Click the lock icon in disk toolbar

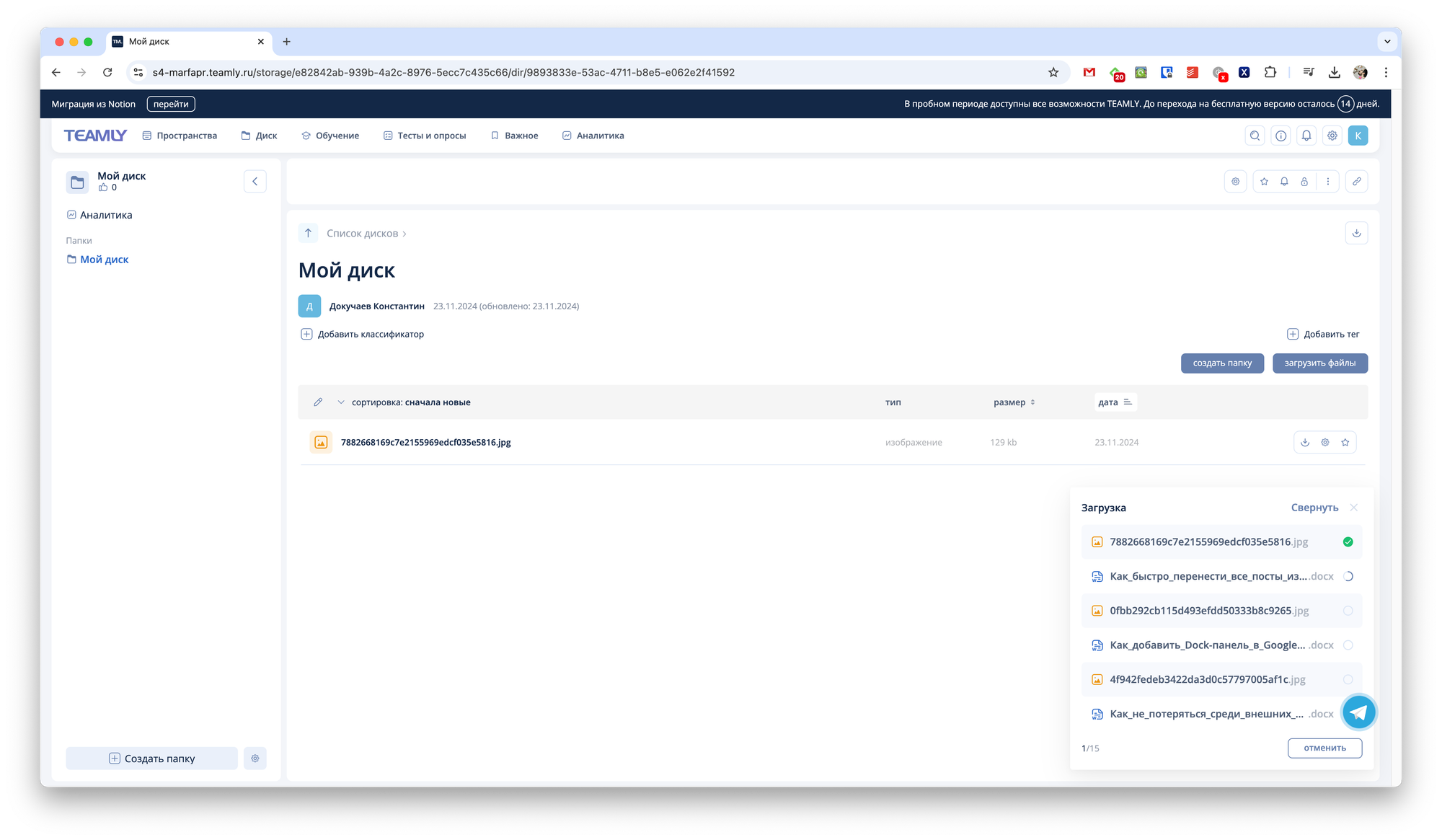(x=1304, y=182)
